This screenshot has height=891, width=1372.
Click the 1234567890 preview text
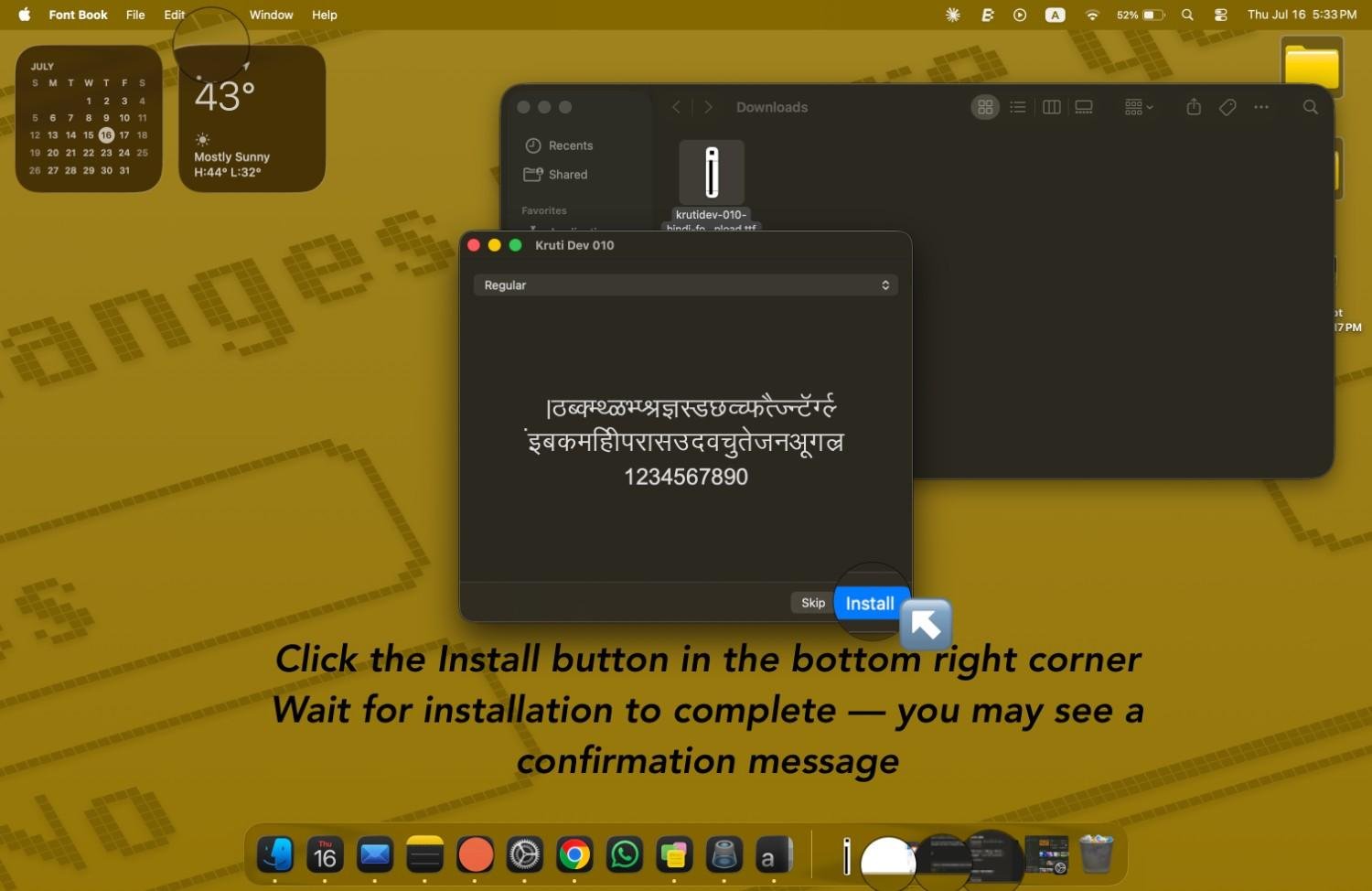[685, 477]
